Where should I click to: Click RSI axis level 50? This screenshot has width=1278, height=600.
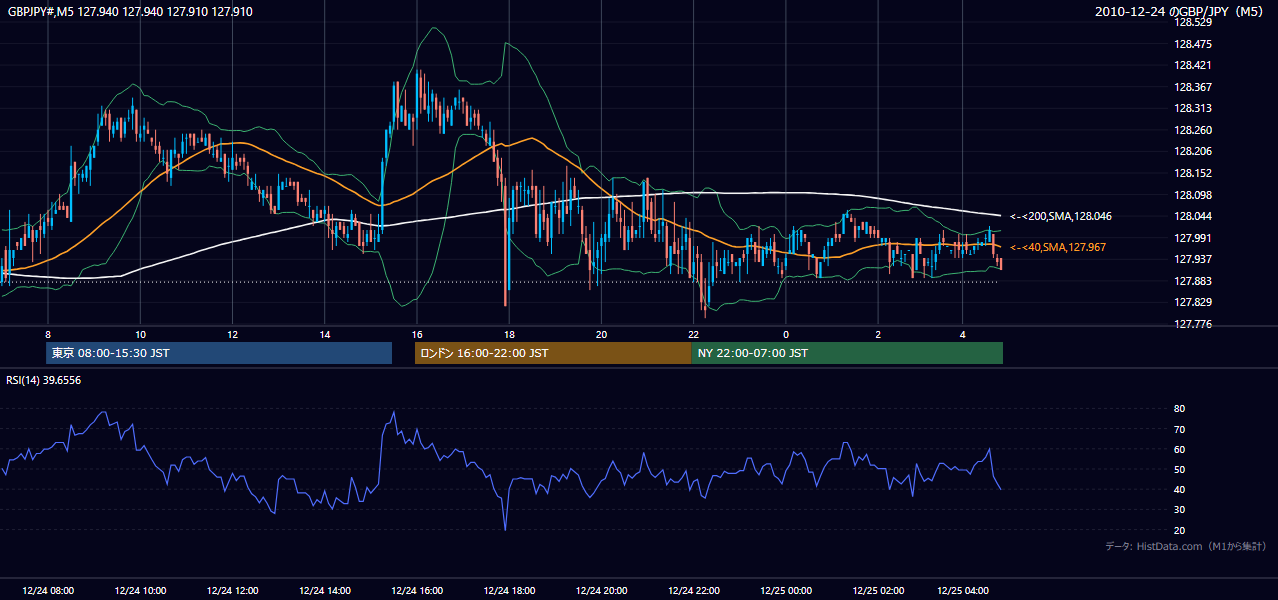[1179, 469]
